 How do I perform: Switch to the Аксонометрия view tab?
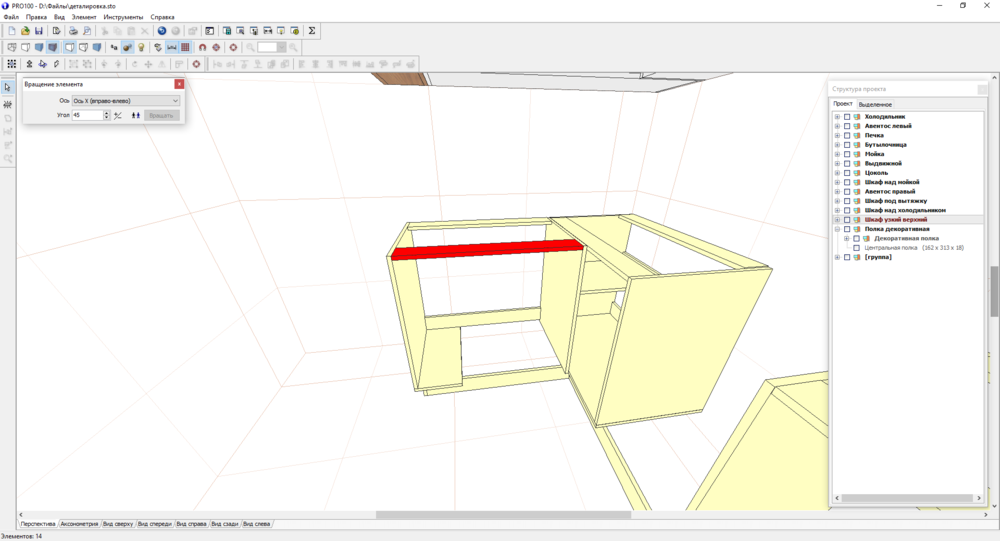(80, 524)
